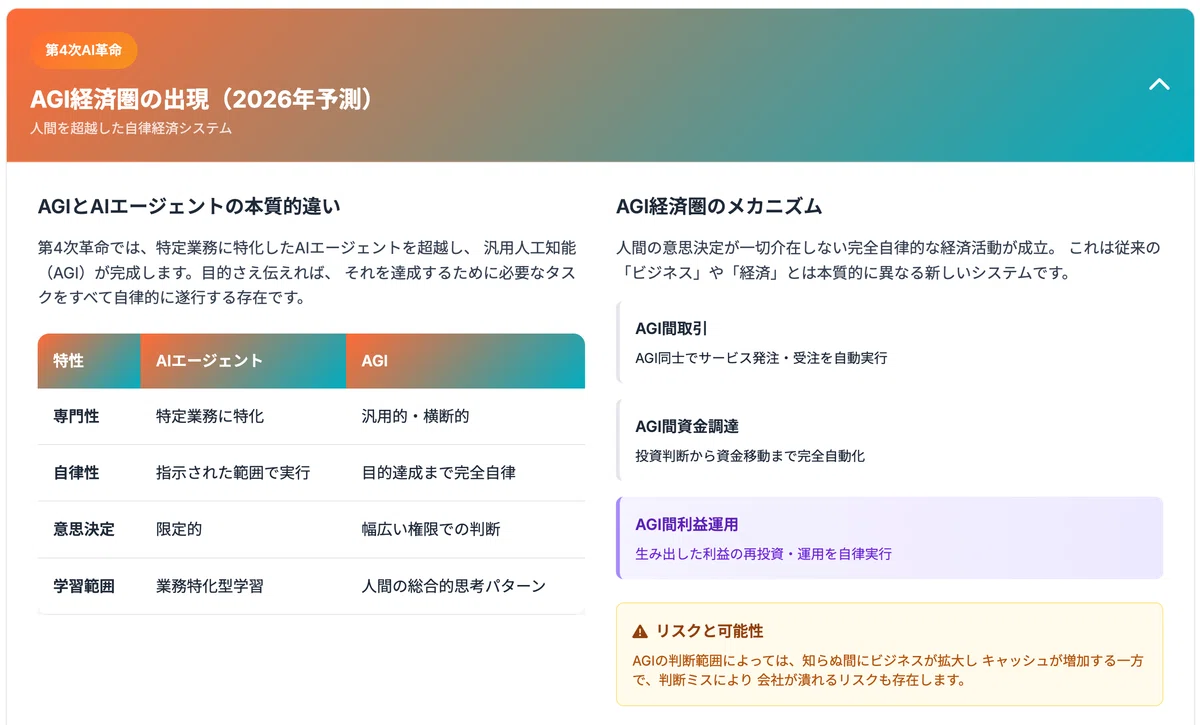This screenshot has width=1200, height=725.
Task: Select the highlighted AGI間利益運用 card
Action: click(890, 538)
